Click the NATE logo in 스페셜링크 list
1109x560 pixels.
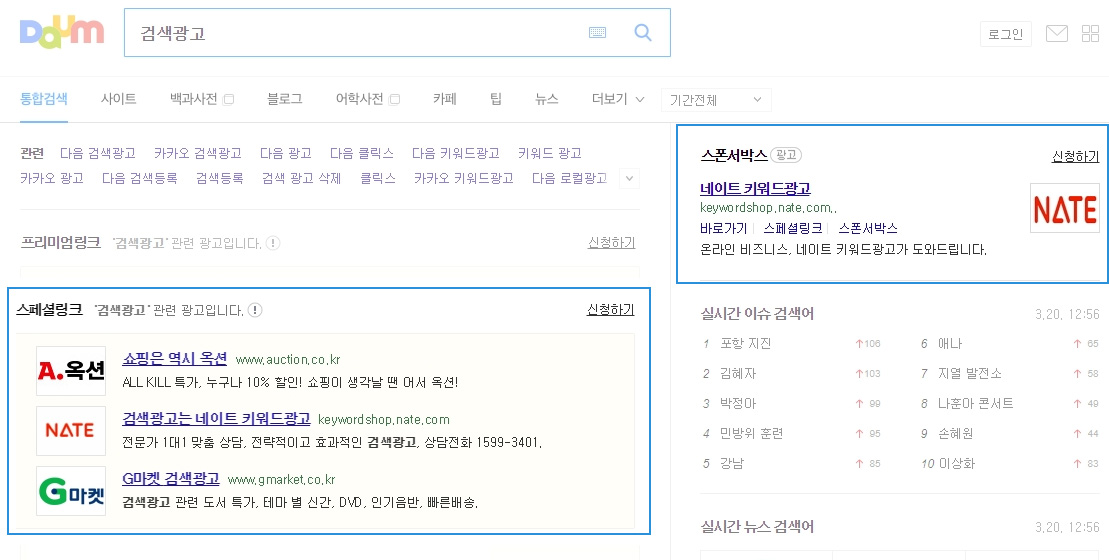point(71,431)
